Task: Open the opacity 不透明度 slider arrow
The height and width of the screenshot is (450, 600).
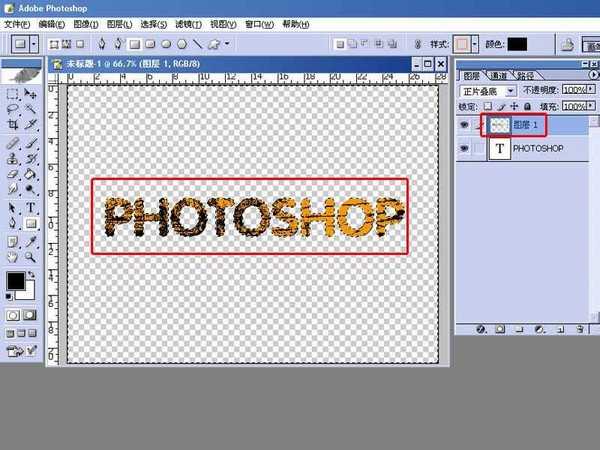Action: point(592,90)
